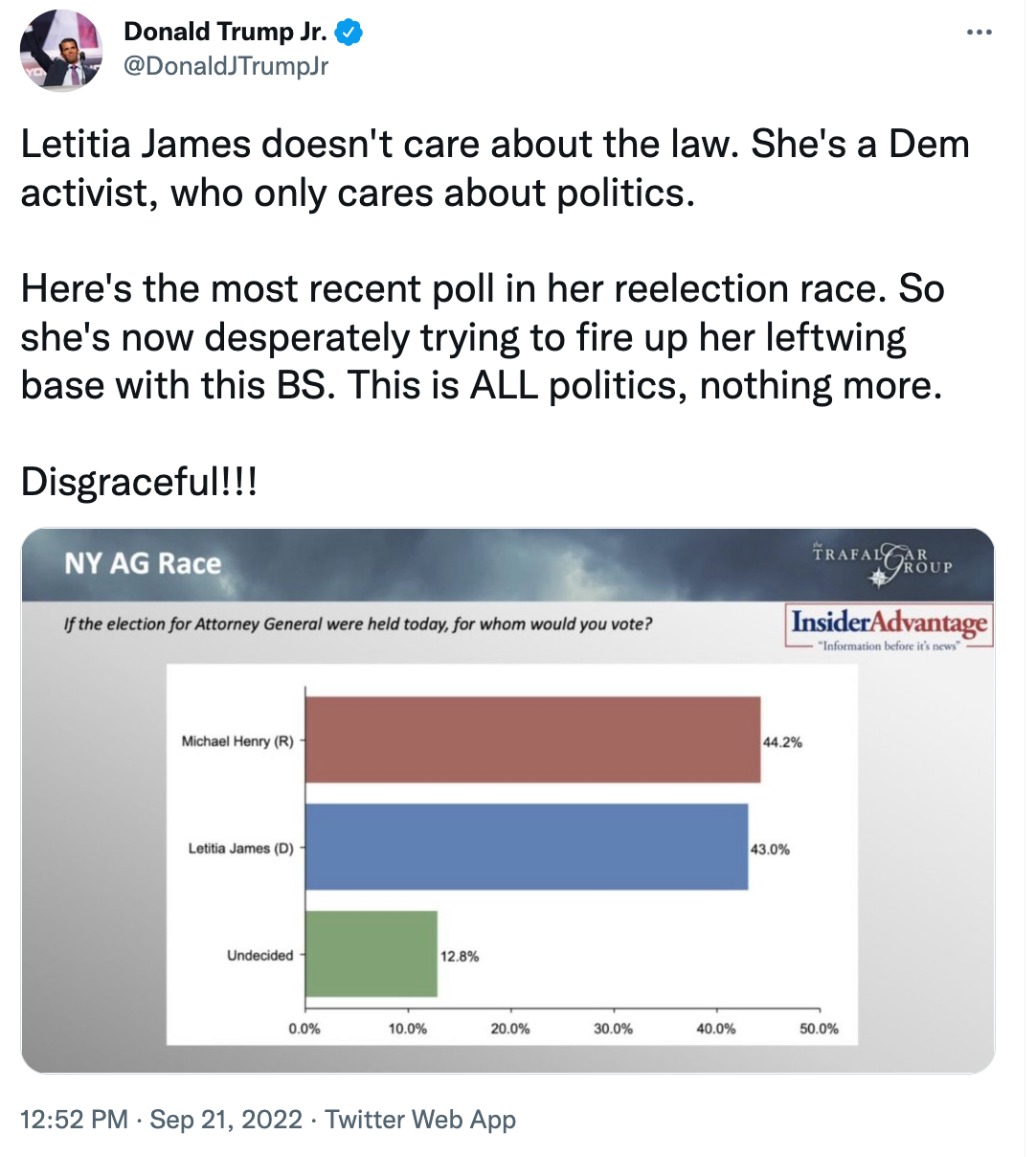The width and height of the screenshot is (1036, 1157).
Task: Open the author's profile picture
Action: point(61,51)
